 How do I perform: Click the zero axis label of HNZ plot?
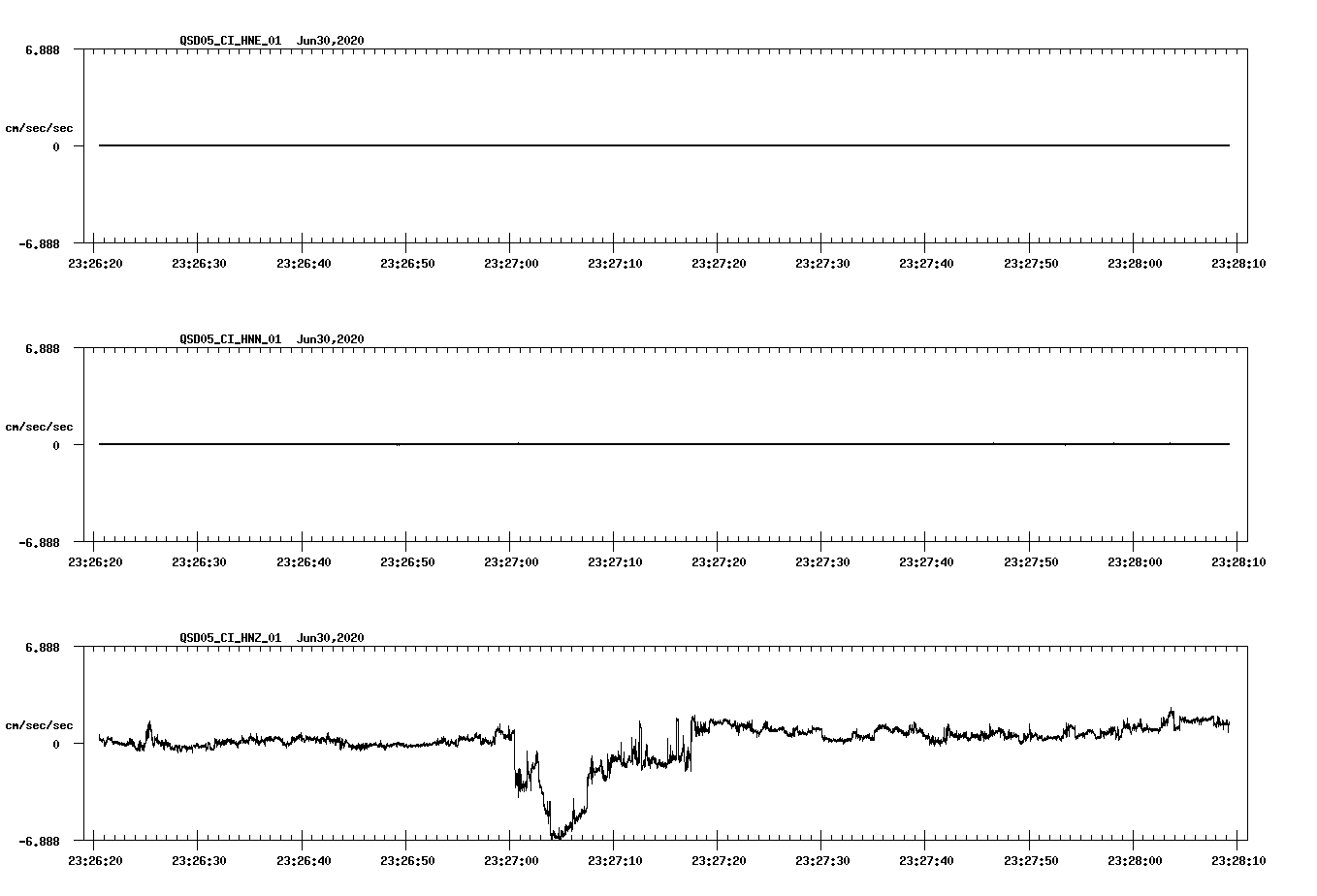[x=56, y=744]
